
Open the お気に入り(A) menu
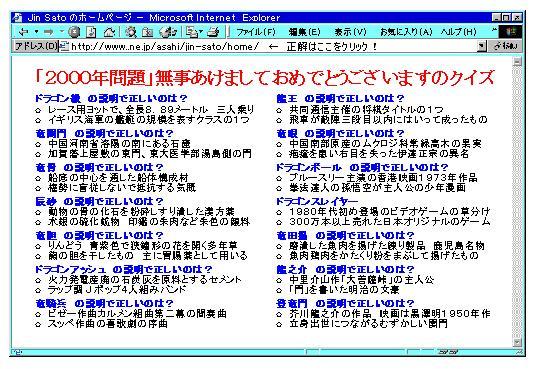click(x=406, y=32)
